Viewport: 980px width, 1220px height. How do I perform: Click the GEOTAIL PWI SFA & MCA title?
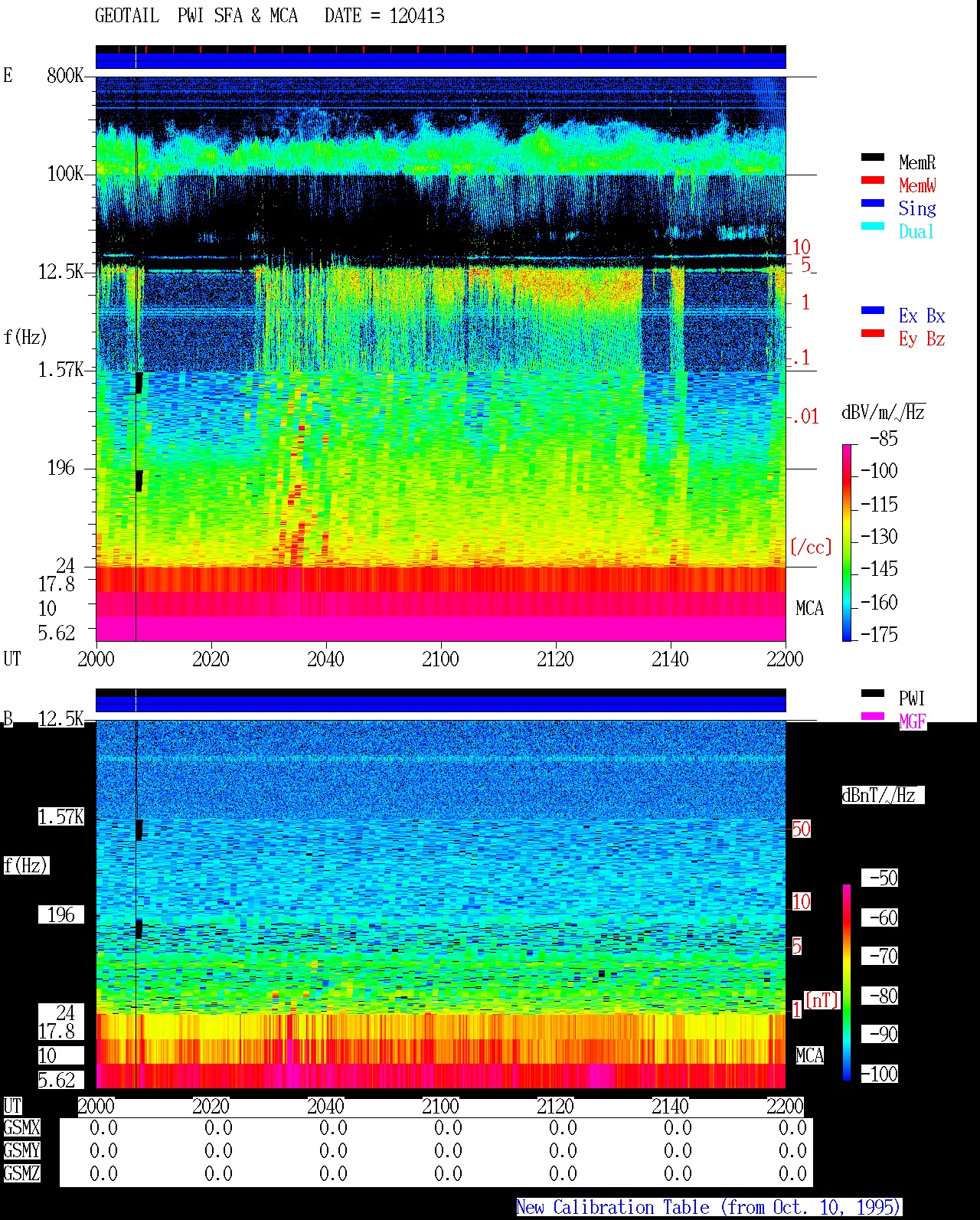pos(196,15)
